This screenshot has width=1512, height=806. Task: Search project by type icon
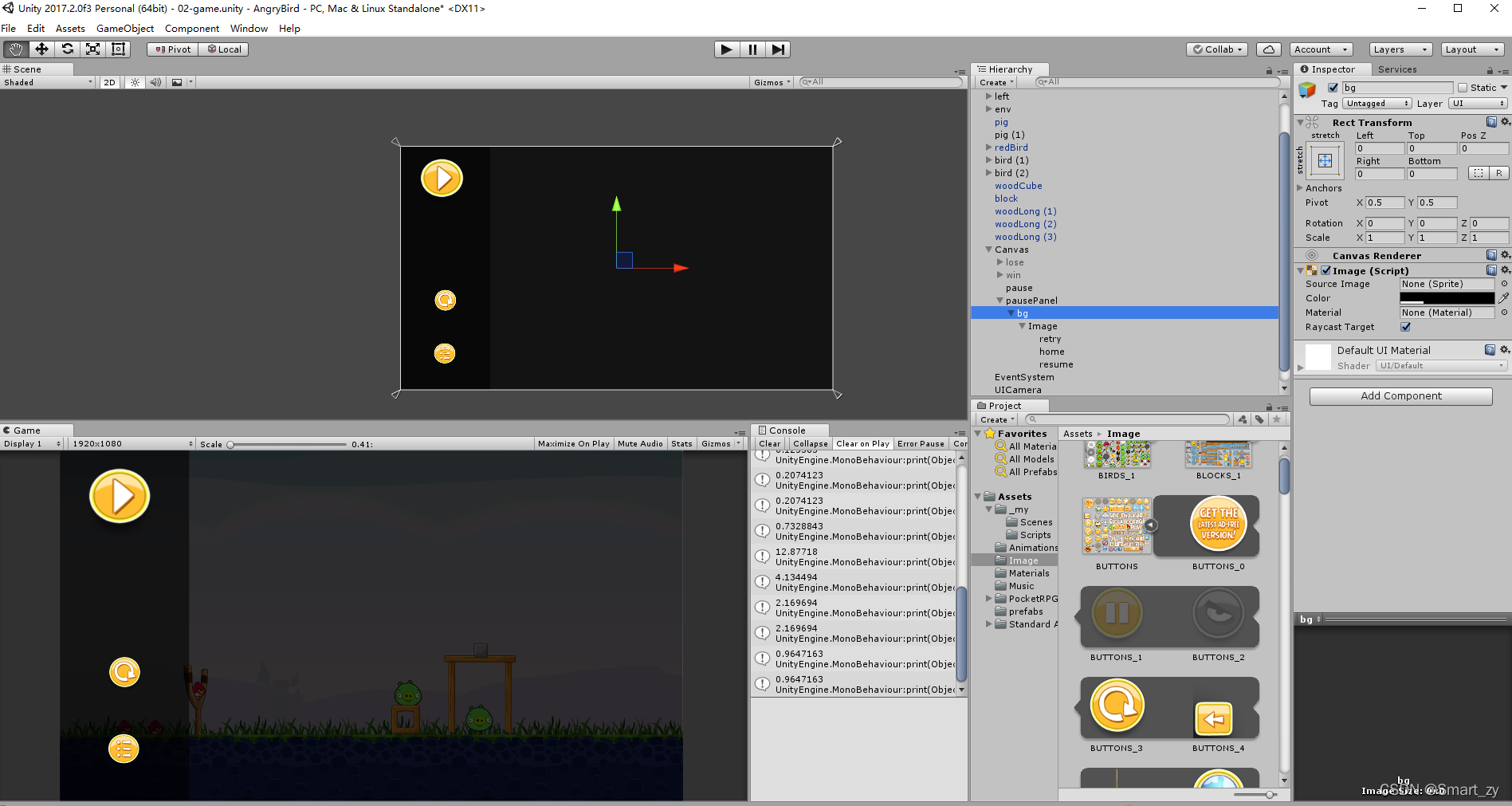(1242, 419)
